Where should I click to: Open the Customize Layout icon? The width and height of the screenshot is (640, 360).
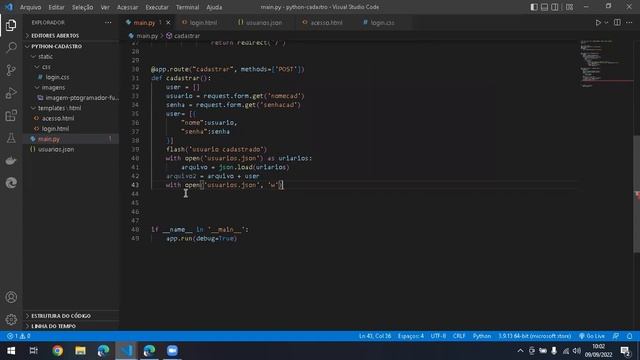569,7
